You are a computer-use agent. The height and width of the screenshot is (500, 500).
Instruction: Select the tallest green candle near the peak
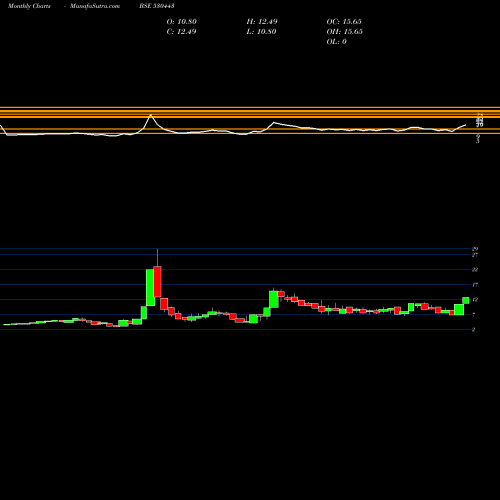(x=150, y=287)
